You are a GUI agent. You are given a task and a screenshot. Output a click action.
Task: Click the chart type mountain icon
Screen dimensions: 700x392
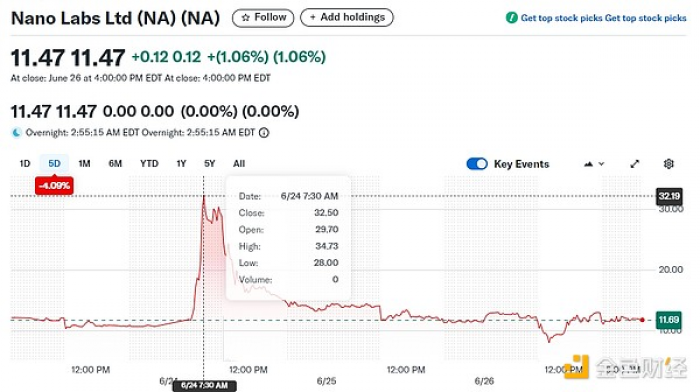tap(588, 164)
